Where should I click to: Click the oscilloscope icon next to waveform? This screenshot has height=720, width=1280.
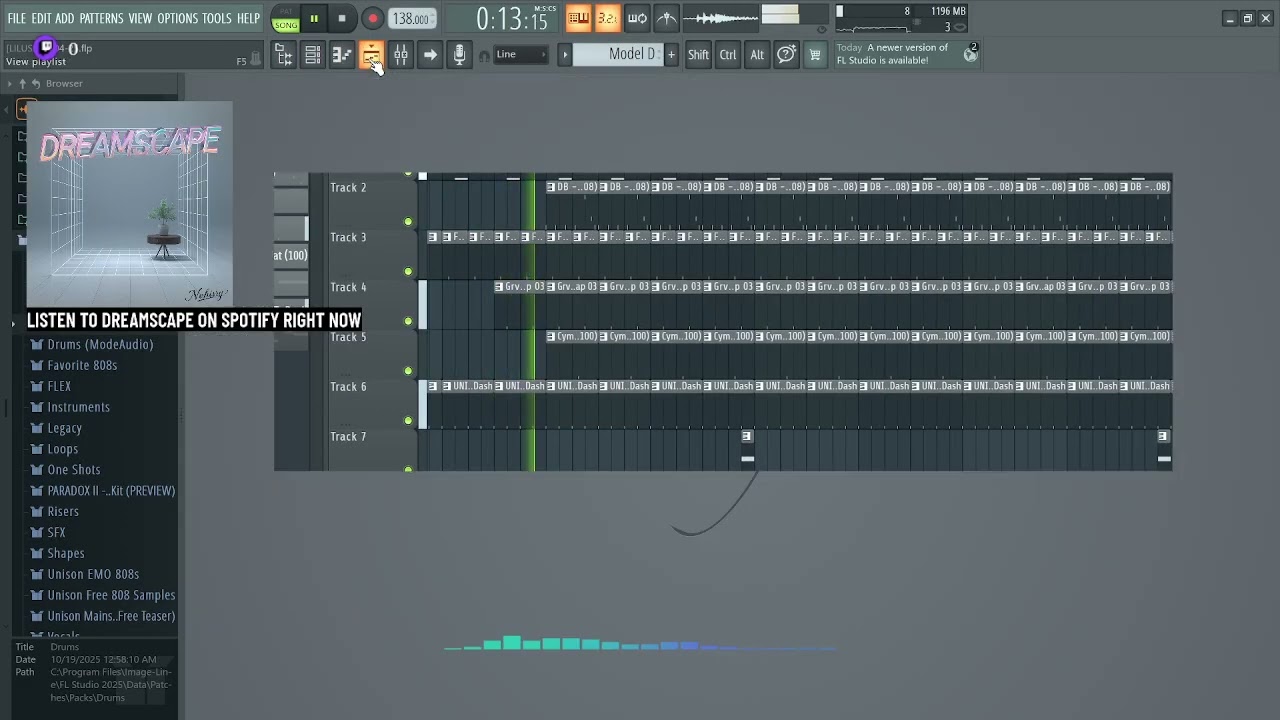[x=667, y=18]
